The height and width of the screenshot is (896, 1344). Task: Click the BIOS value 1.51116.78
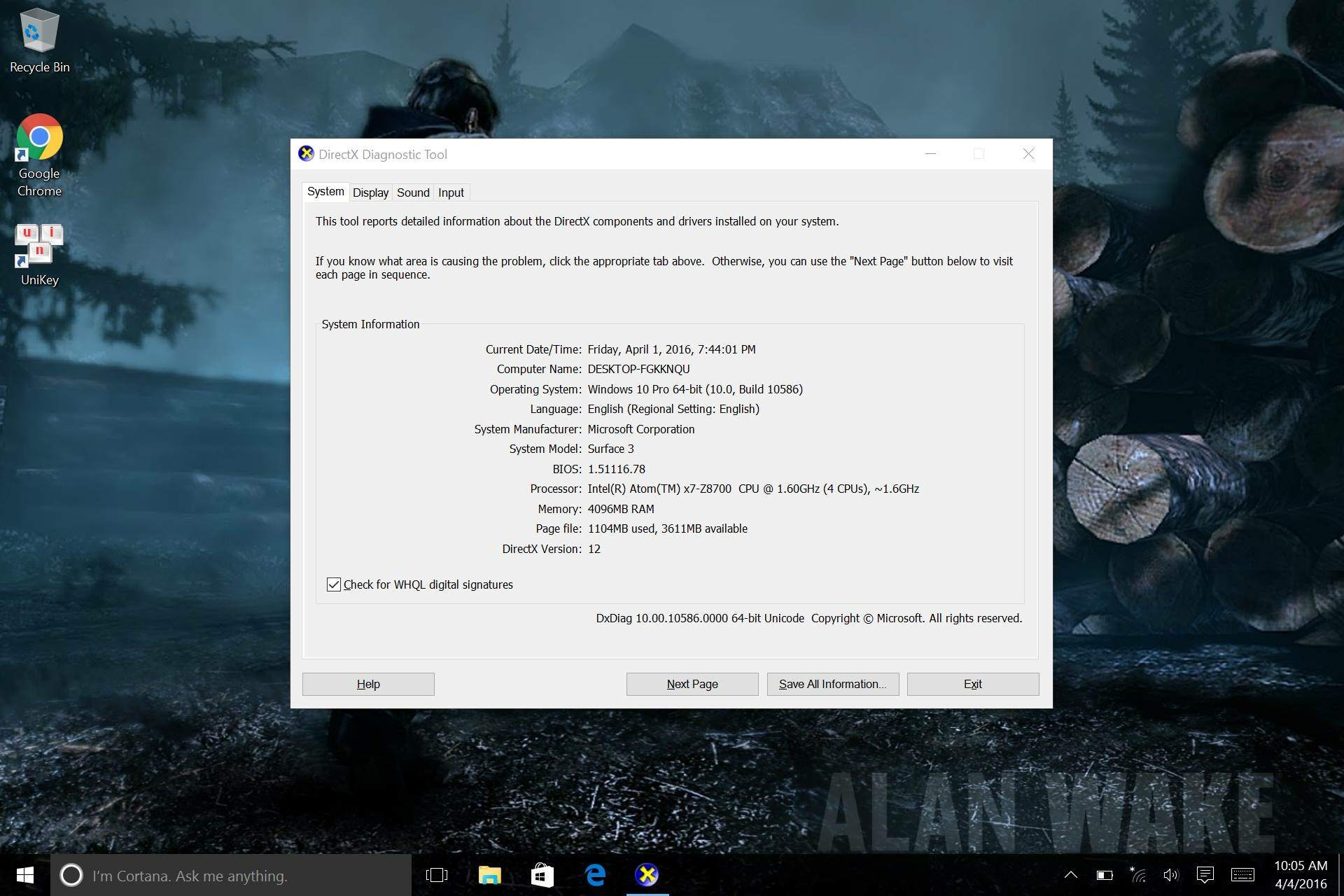point(616,469)
